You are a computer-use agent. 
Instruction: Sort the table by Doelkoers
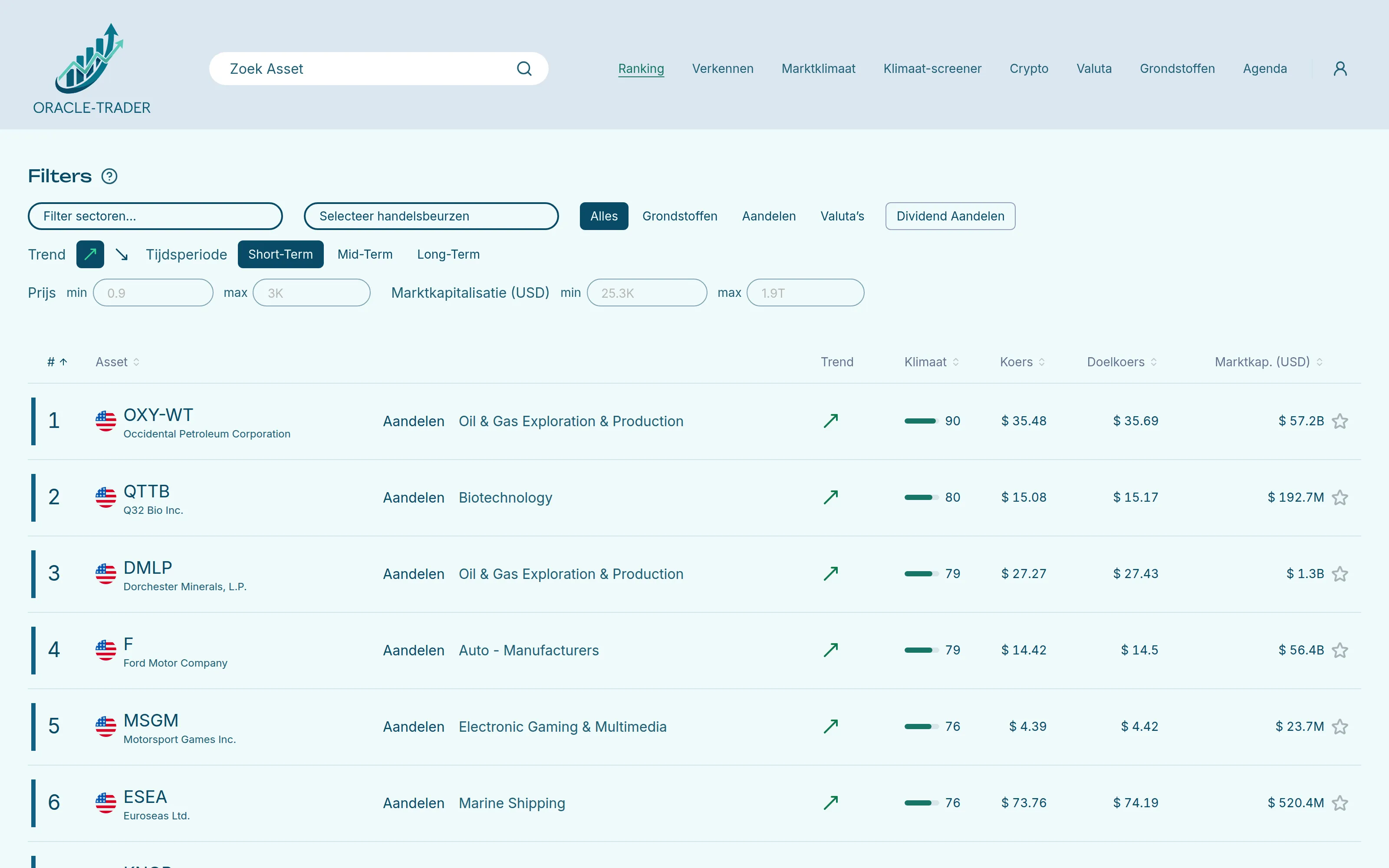[x=1122, y=362]
